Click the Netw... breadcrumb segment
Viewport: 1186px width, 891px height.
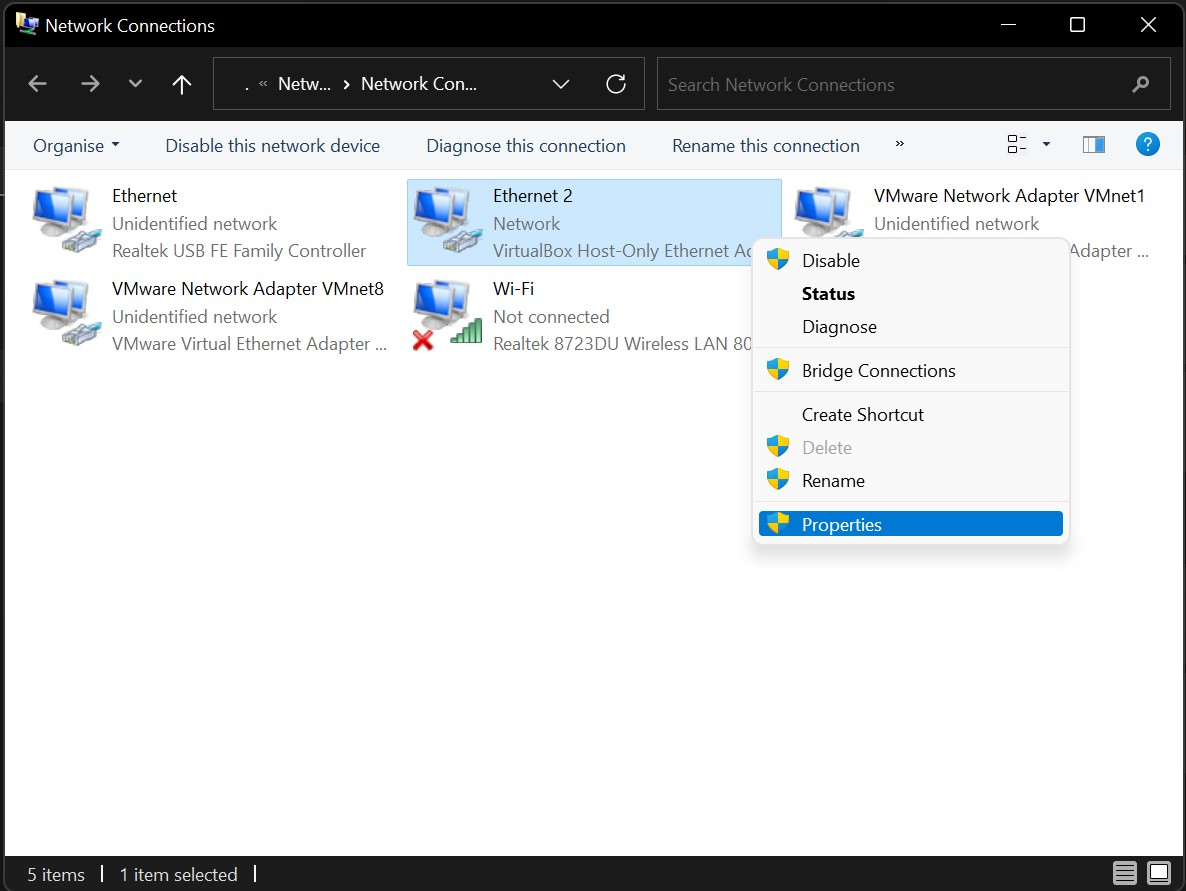(304, 84)
